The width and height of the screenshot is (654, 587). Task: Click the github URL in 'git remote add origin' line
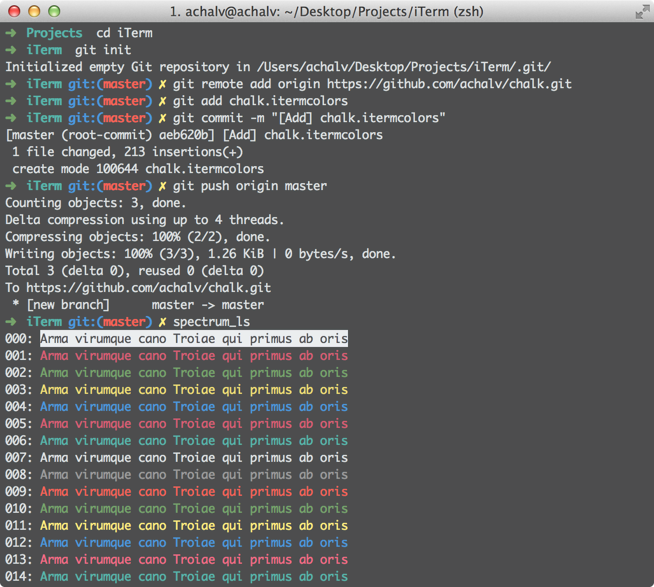tap(449, 84)
